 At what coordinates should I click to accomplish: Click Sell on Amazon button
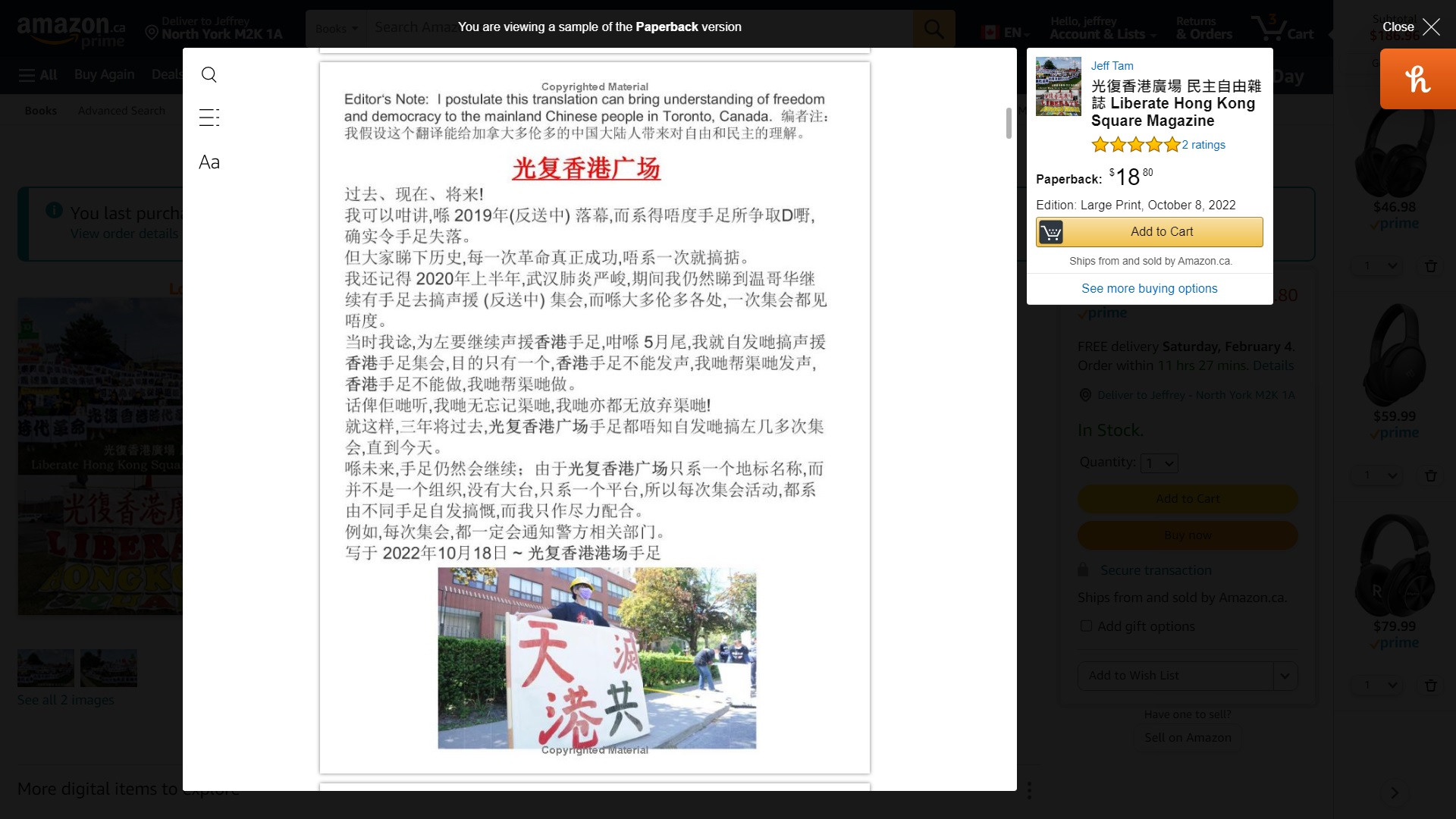pyautogui.click(x=1188, y=738)
